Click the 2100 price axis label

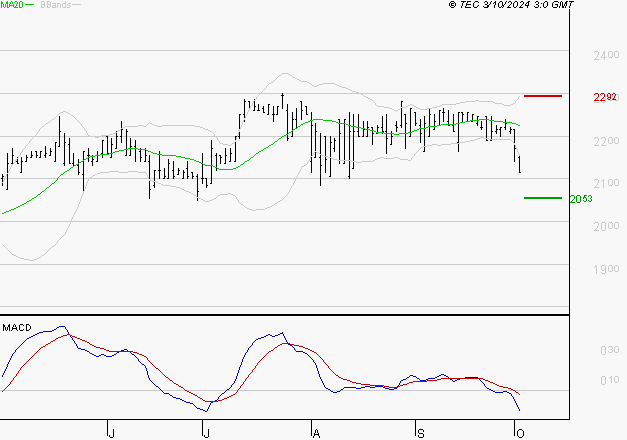[606, 184]
